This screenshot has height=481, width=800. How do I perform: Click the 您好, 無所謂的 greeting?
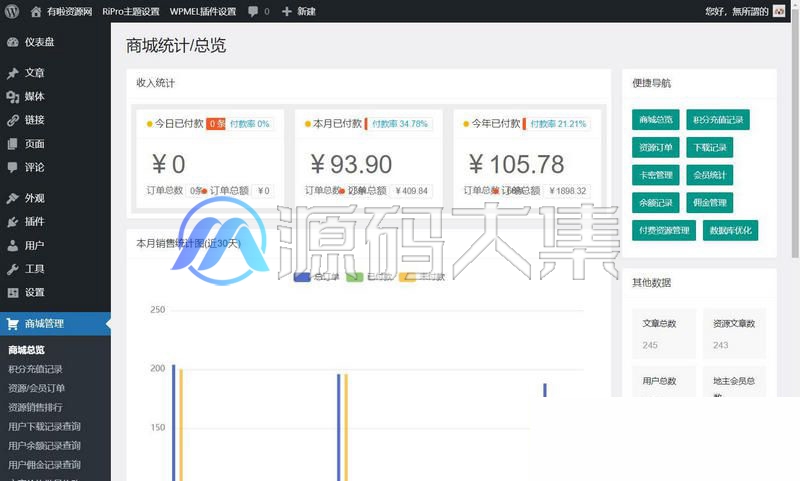[x=736, y=11]
